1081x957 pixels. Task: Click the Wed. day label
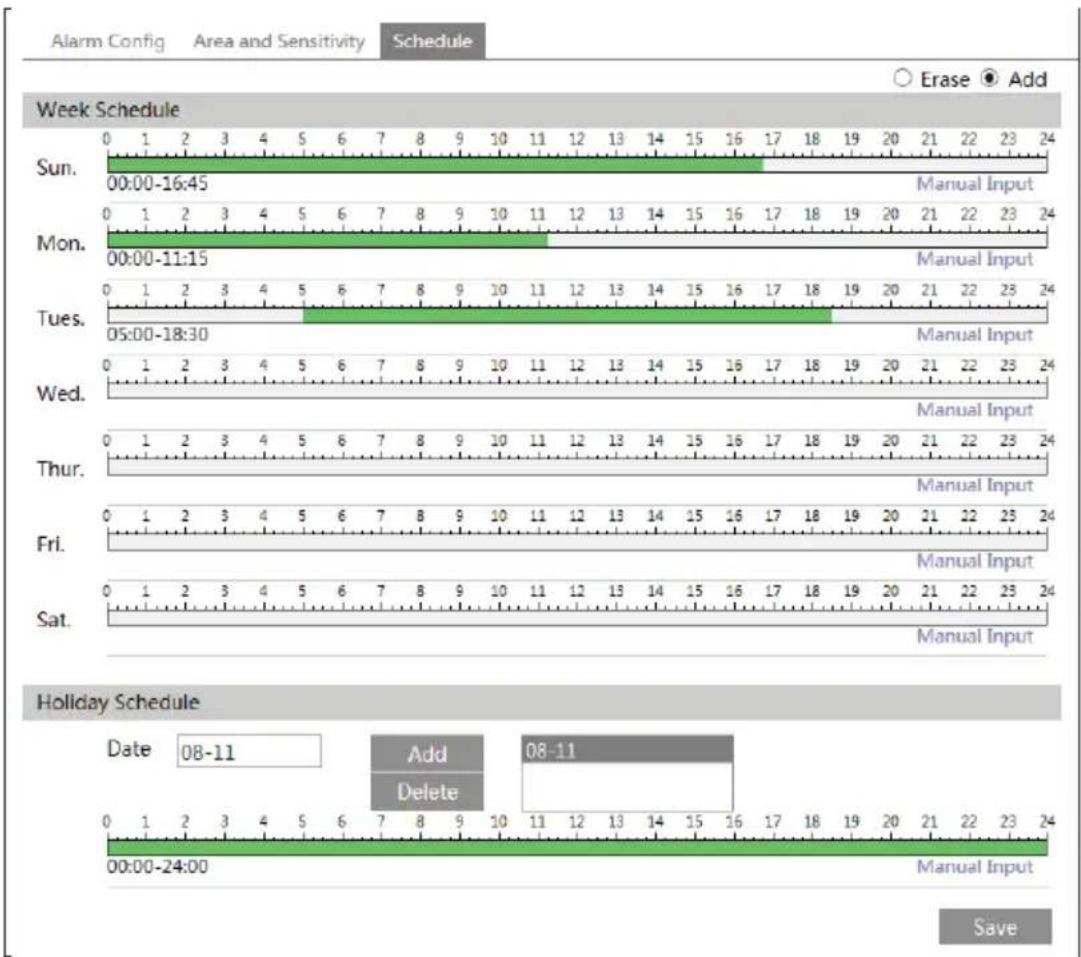coord(61,394)
